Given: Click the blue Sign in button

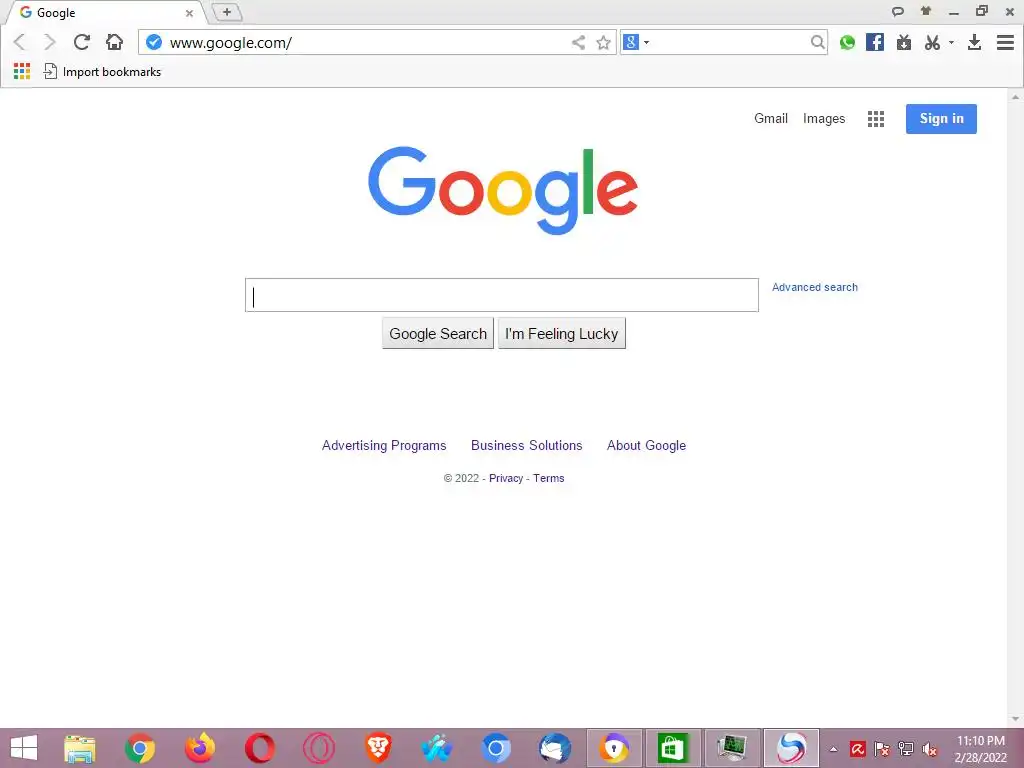Looking at the screenshot, I should 941,119.
